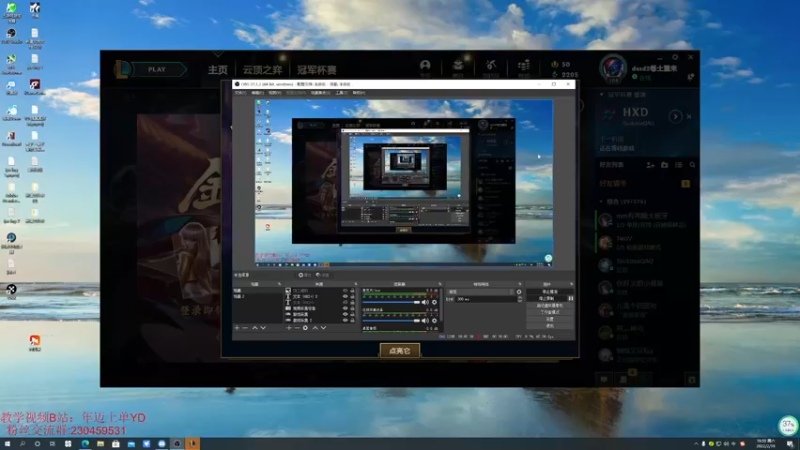
Task: Open first mixer channel settings gear
Action: tap(435, 303)
